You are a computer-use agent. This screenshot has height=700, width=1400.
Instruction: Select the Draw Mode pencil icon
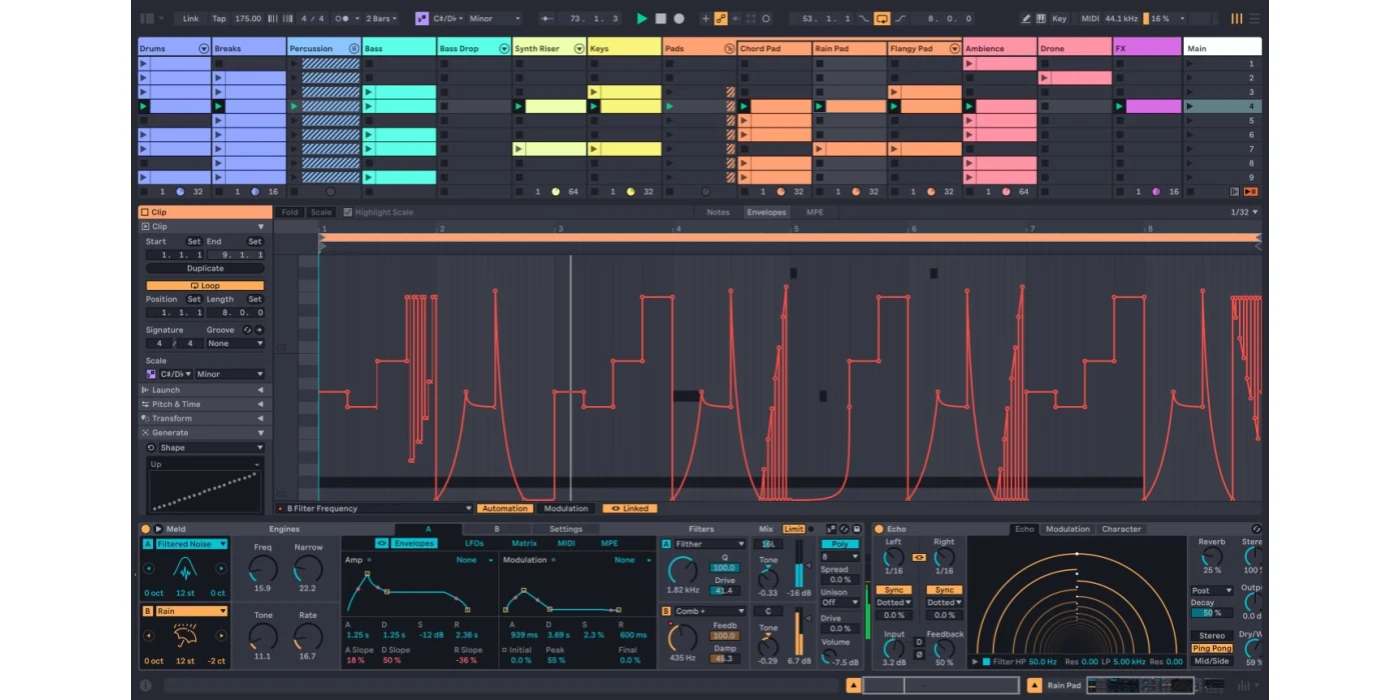click(x=1026, y=18)
